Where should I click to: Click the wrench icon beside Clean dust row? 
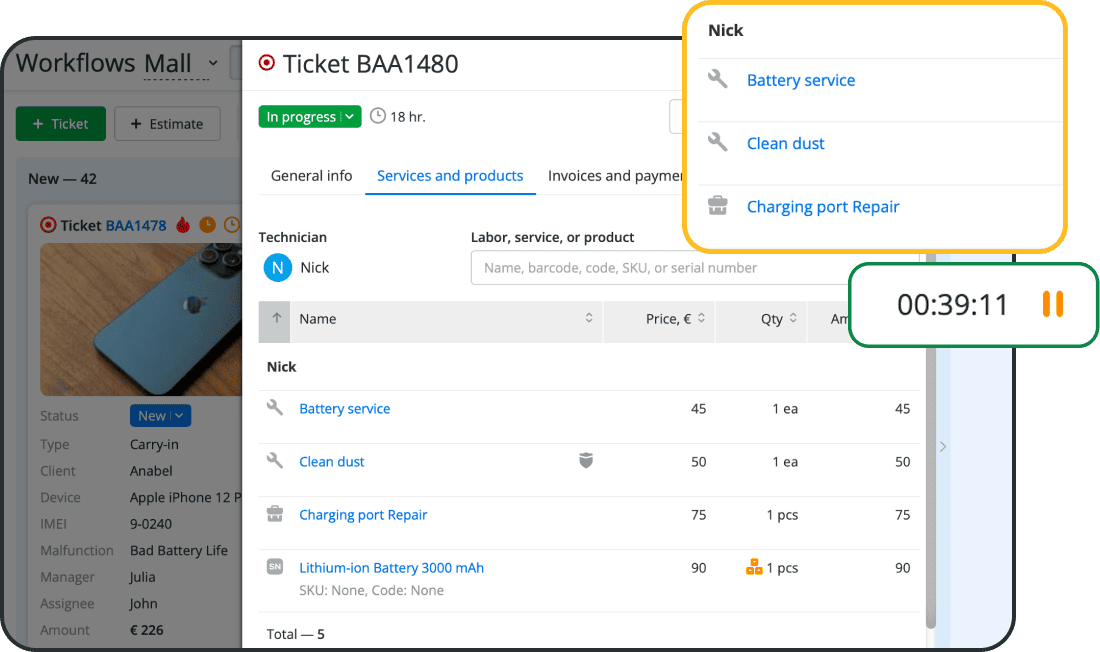tap(275, 461)
